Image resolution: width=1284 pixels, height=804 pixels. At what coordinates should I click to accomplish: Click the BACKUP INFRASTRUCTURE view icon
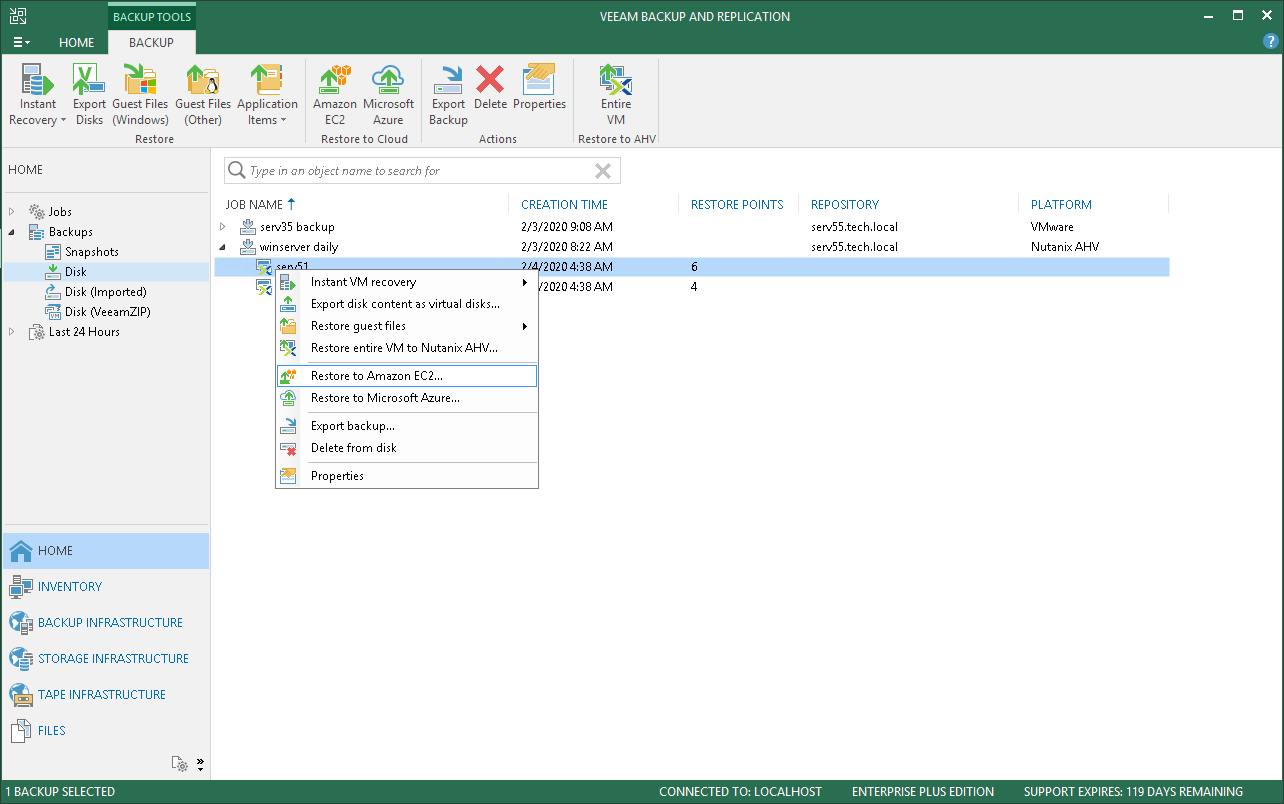[21, 623]
